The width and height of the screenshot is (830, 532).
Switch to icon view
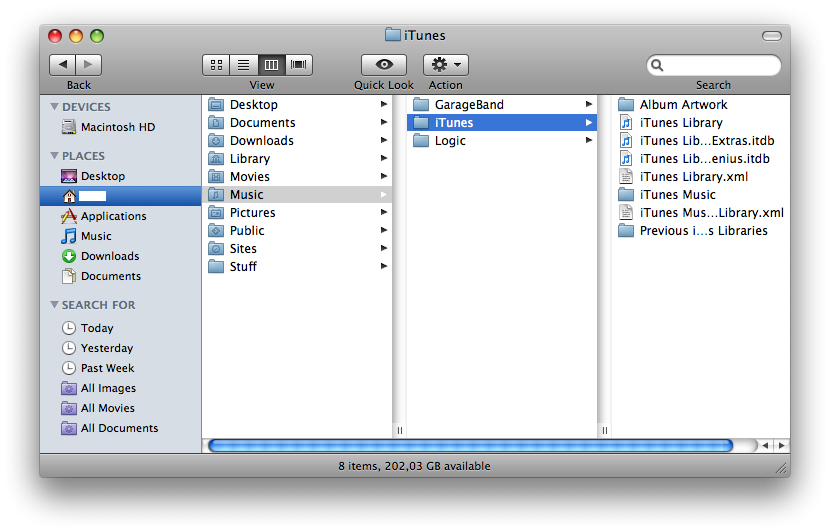(x=216, y=65)
